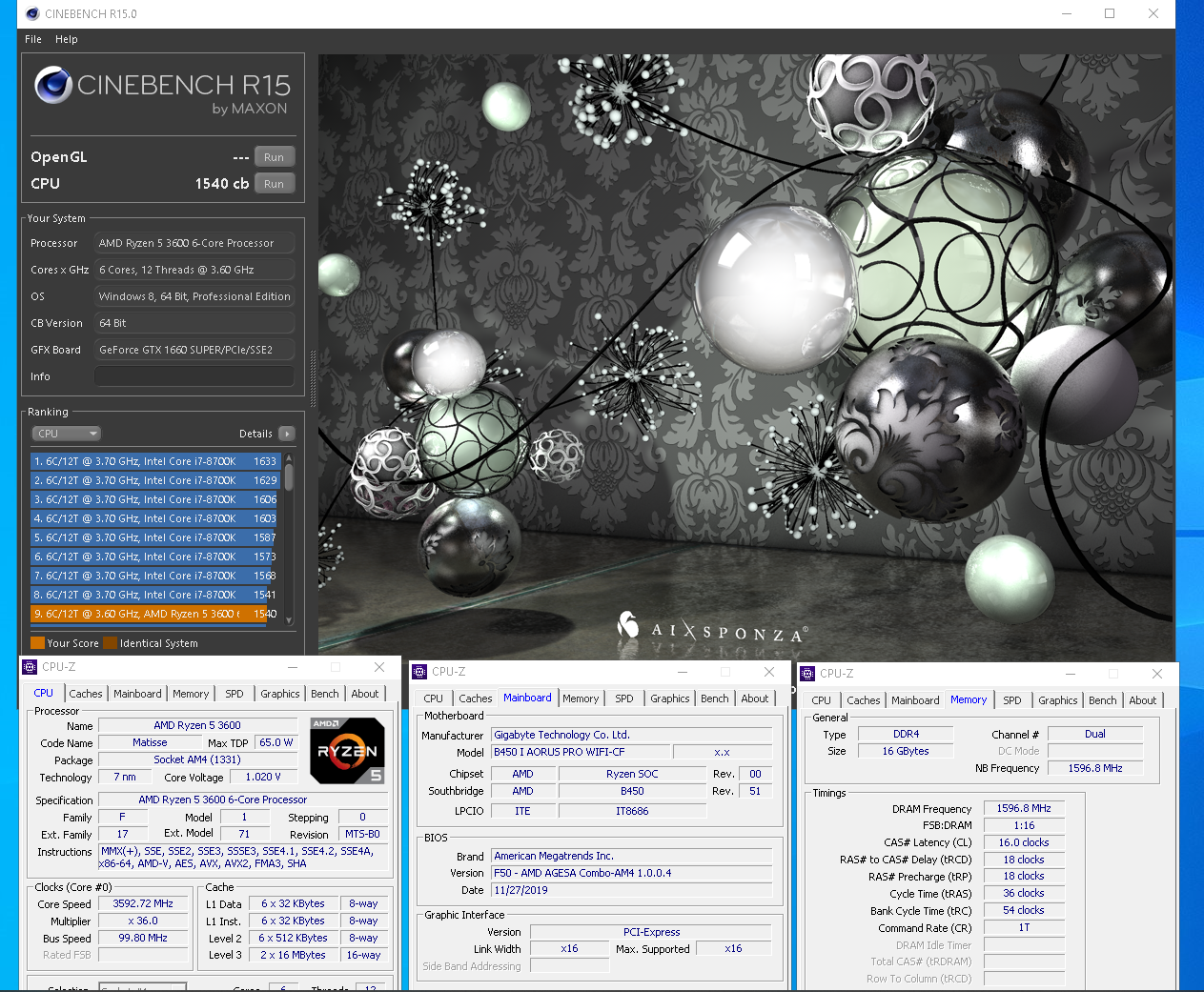Open Graphics tab in Memory window
The width and height of the screenshot is (1204, 992).
click(x=1058, y=700)
